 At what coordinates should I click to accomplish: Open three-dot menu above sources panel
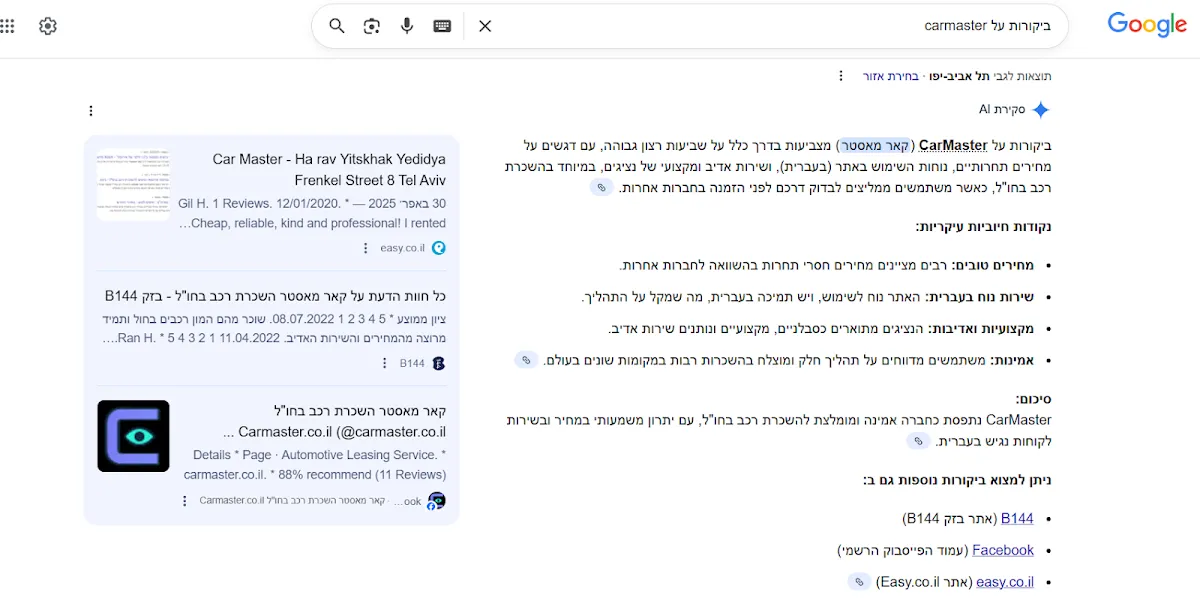point(91,111)
